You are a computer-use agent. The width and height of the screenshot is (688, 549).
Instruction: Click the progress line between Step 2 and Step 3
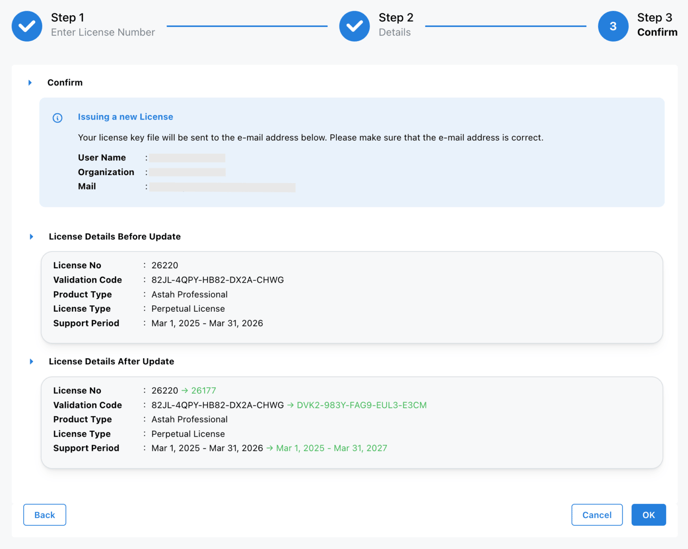pyautogui.click(x=505, y=26)
